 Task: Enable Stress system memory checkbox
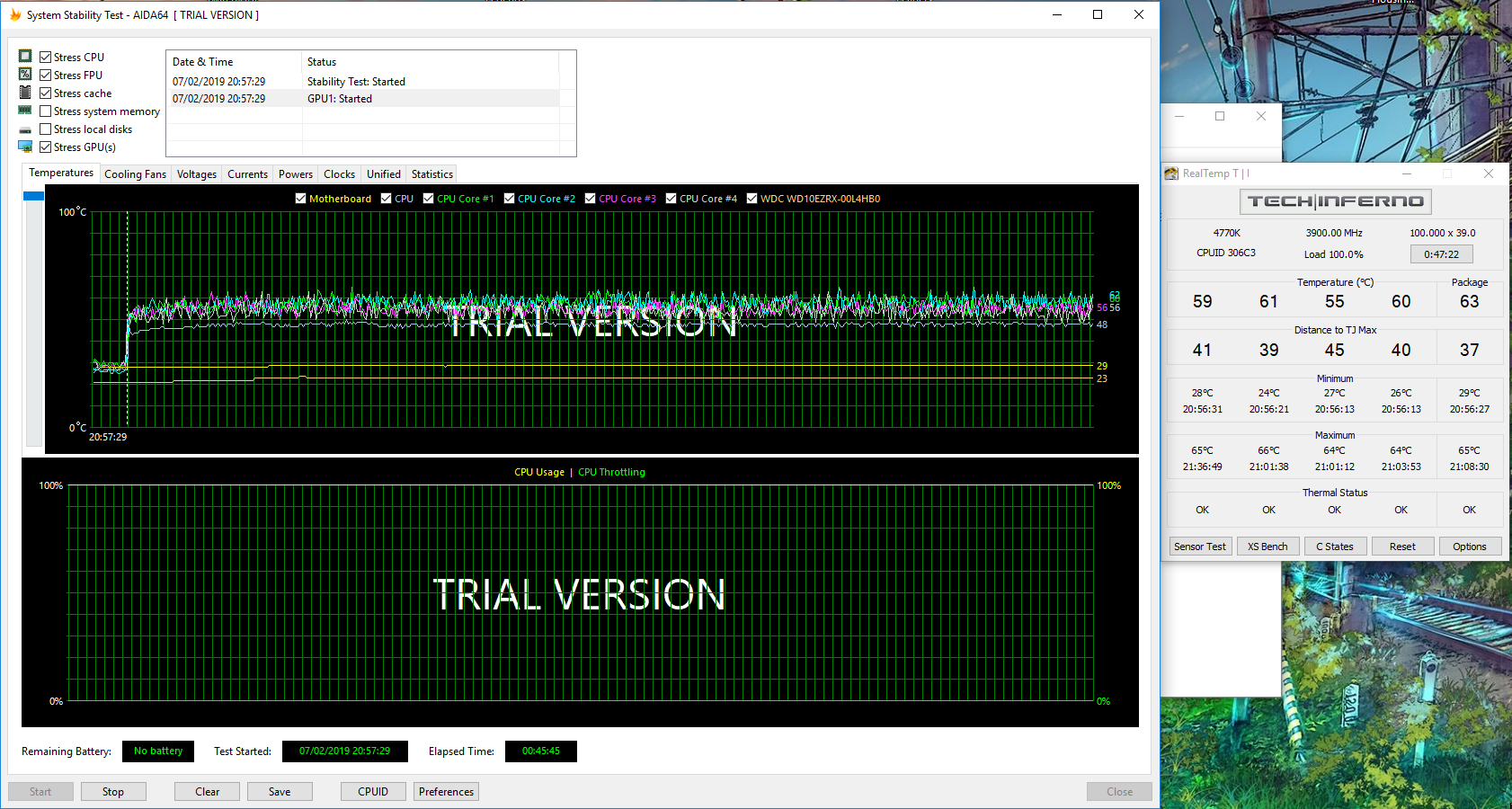[x=45, y=111]
